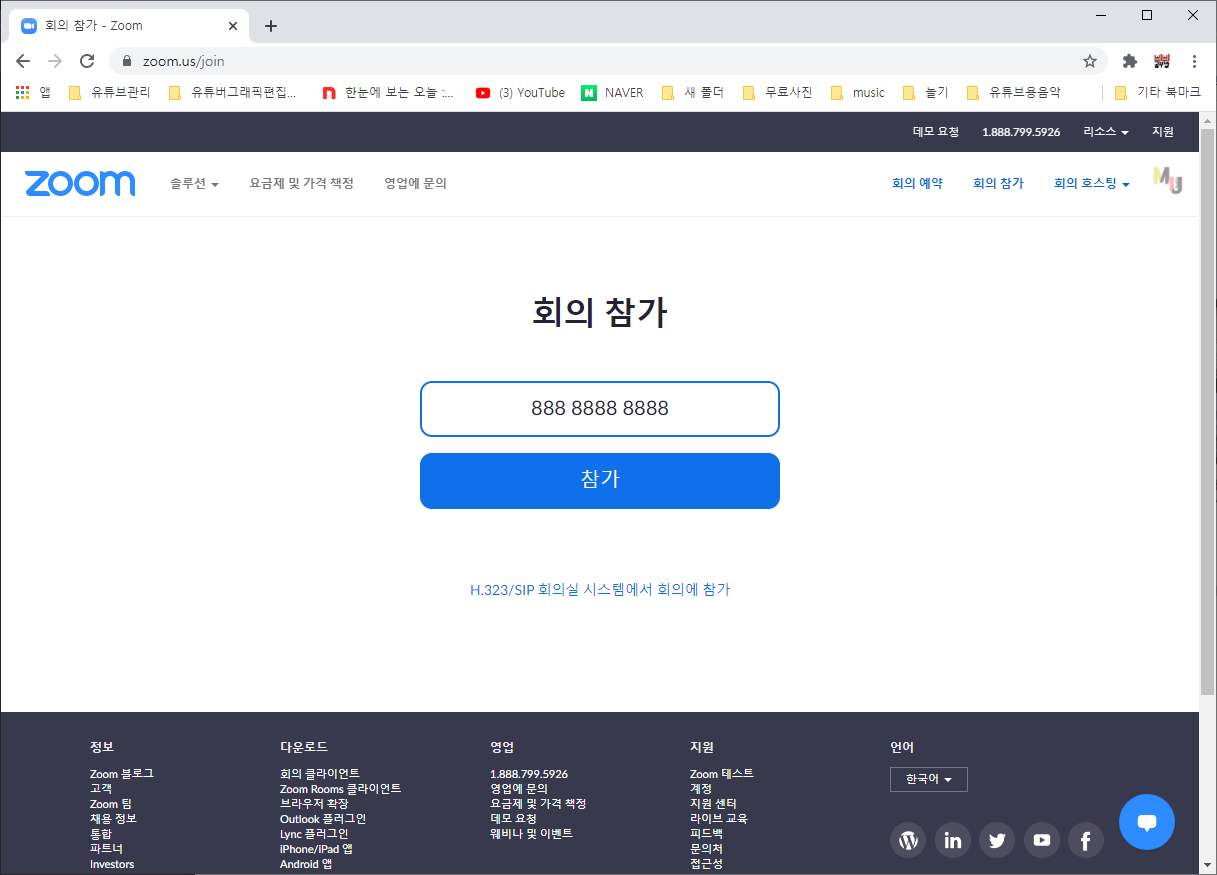Open Zoom's YouTube footer icon
This screenshot has height=875, width=1217.
[1042, 840]
